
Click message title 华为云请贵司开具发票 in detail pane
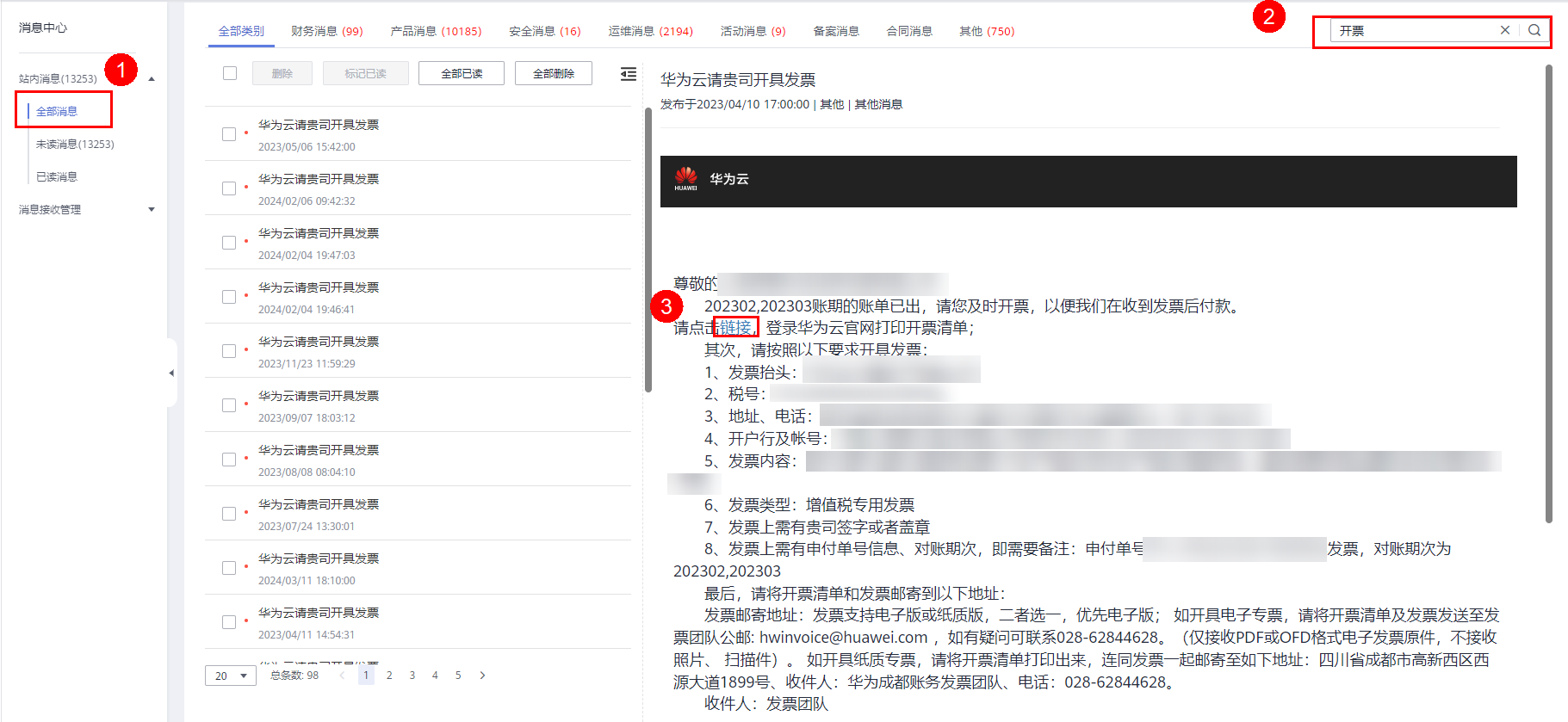[738, 80]
